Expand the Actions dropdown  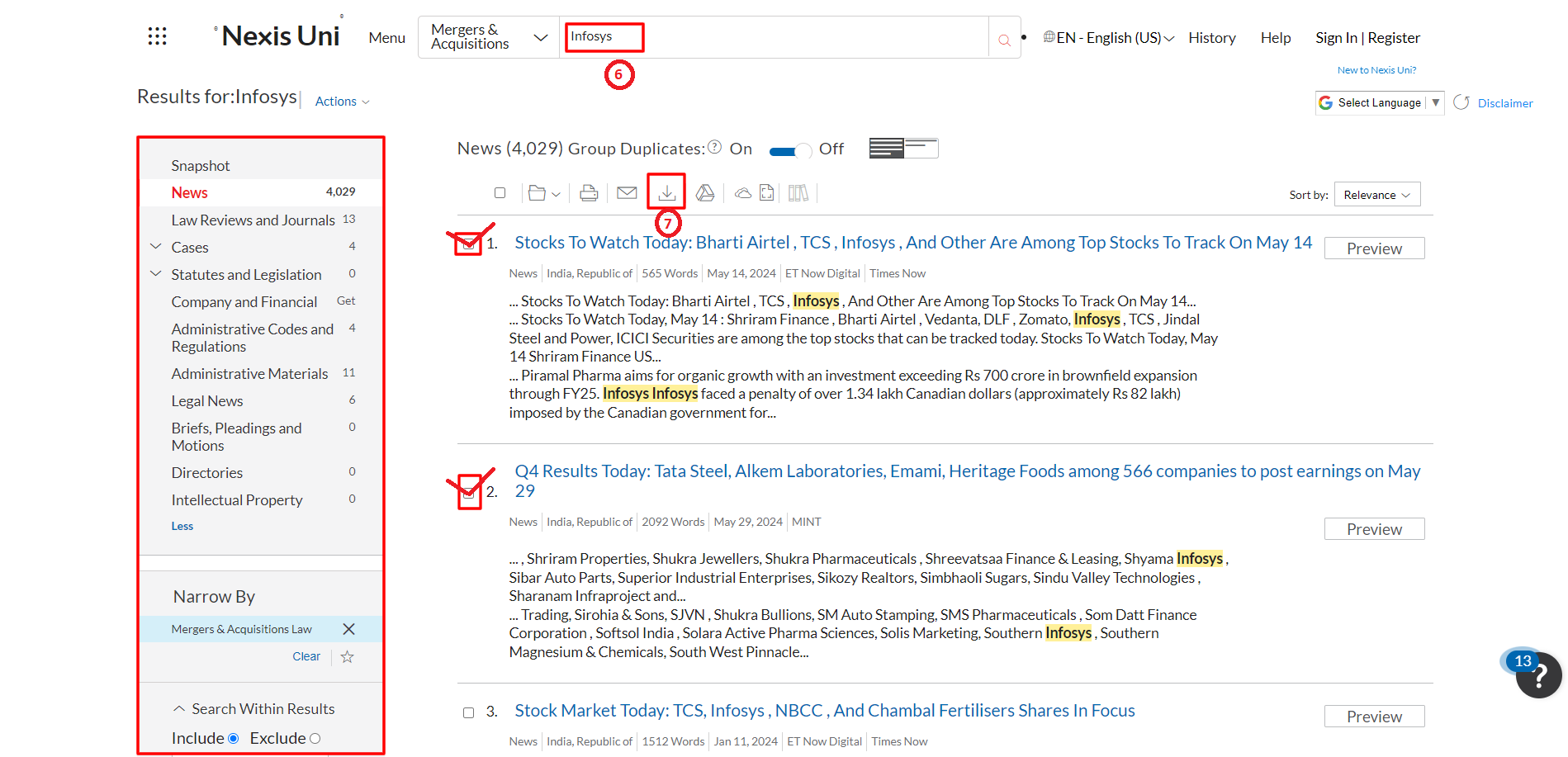342,102
